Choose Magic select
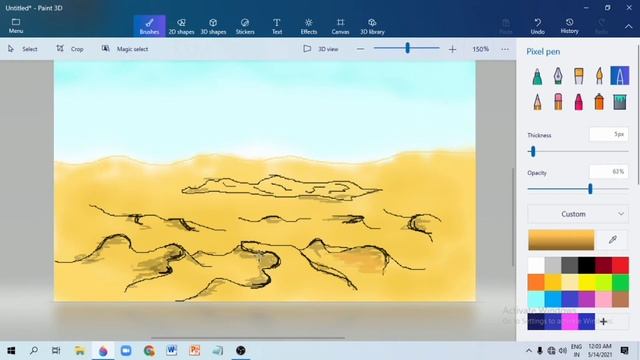Screen dimensions: 640x360 point(125,49)
